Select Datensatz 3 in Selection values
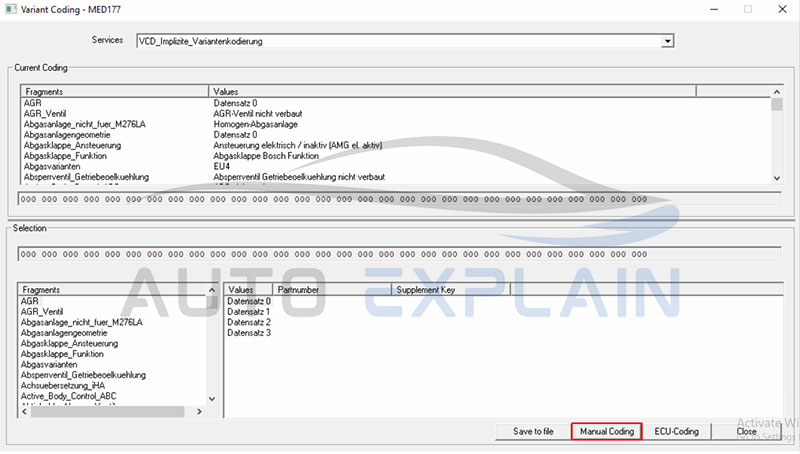This screenshot has width=800, height=454. coord(249,333)
